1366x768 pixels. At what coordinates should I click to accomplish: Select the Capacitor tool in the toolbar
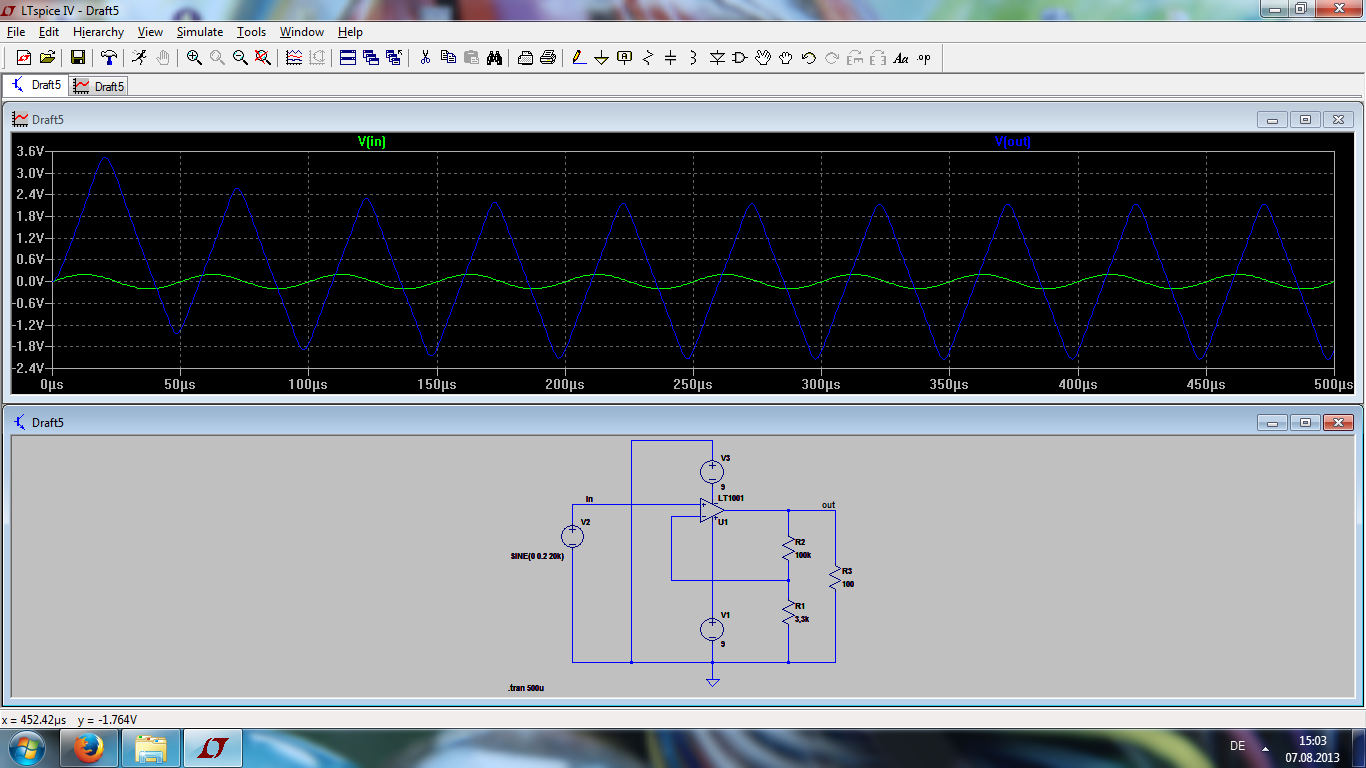coord(670,58)
